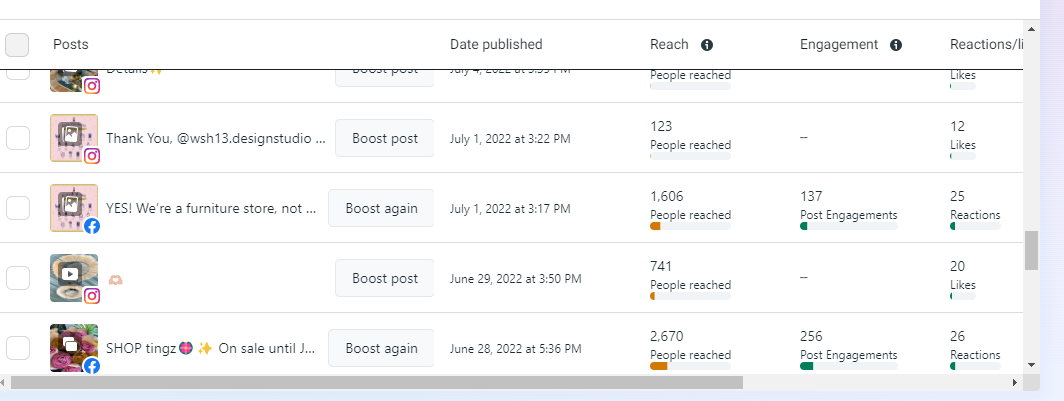Click Instagram icon on Thank You post

tap(92, 156)
